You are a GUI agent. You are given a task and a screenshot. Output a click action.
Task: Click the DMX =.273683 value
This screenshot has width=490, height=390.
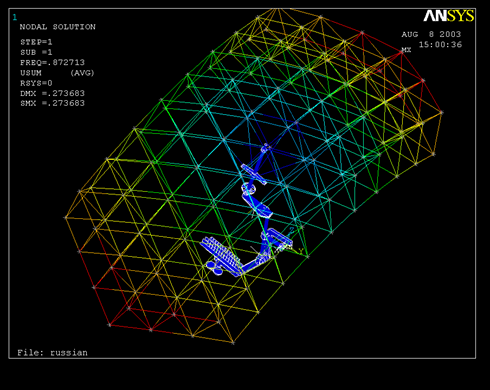[52, 93]
